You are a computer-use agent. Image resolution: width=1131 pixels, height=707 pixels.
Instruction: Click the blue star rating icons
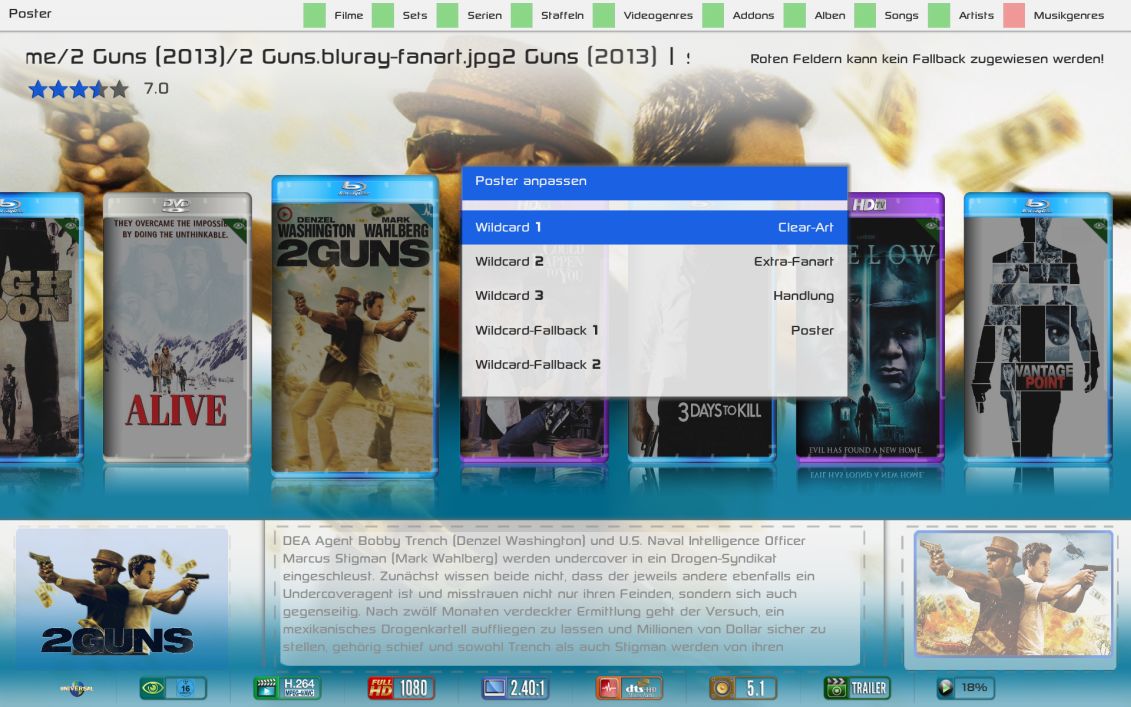[x=79, y=89]
